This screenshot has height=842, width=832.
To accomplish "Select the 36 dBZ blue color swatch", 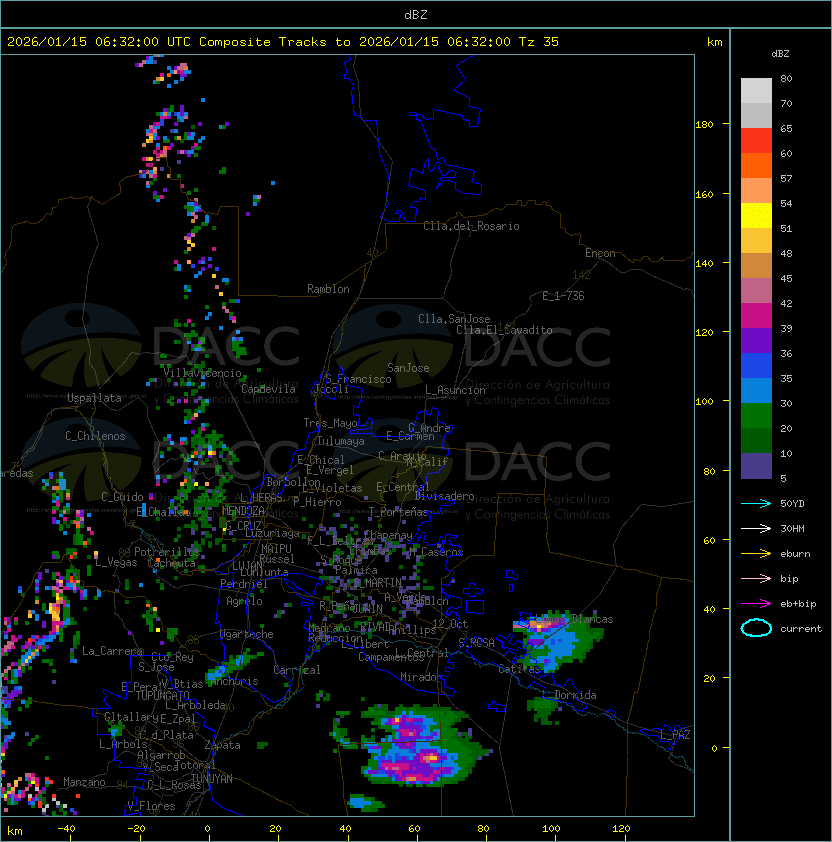I will click(x=756, y=365).
